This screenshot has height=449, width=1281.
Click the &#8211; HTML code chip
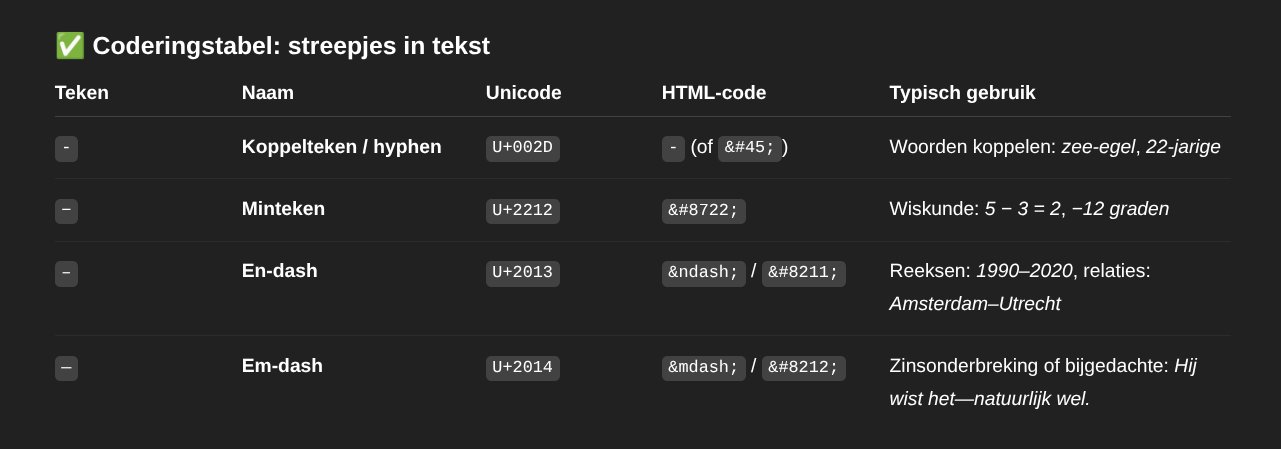point(804,273)
